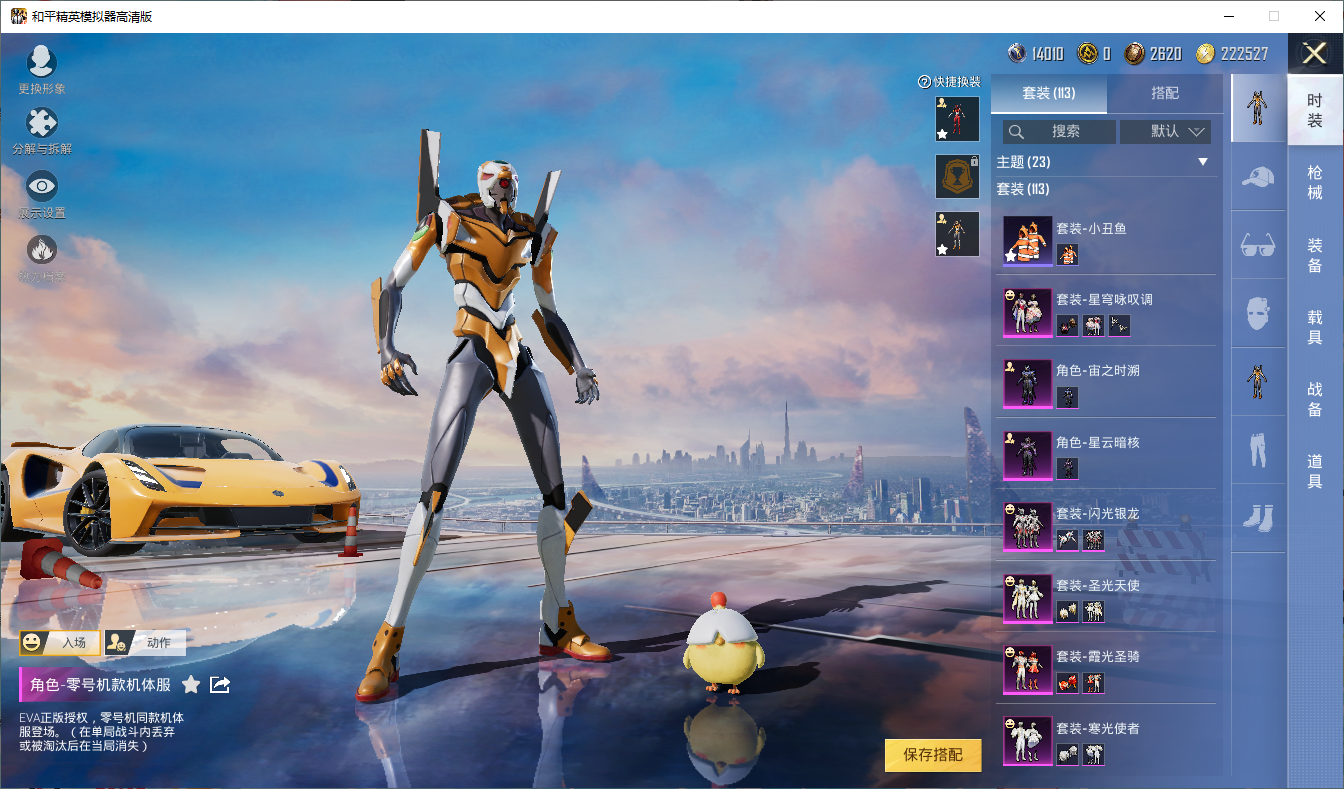Select the shoes category icon
This screenshot has height=789, width=1344.
[x=1258, y=518]
